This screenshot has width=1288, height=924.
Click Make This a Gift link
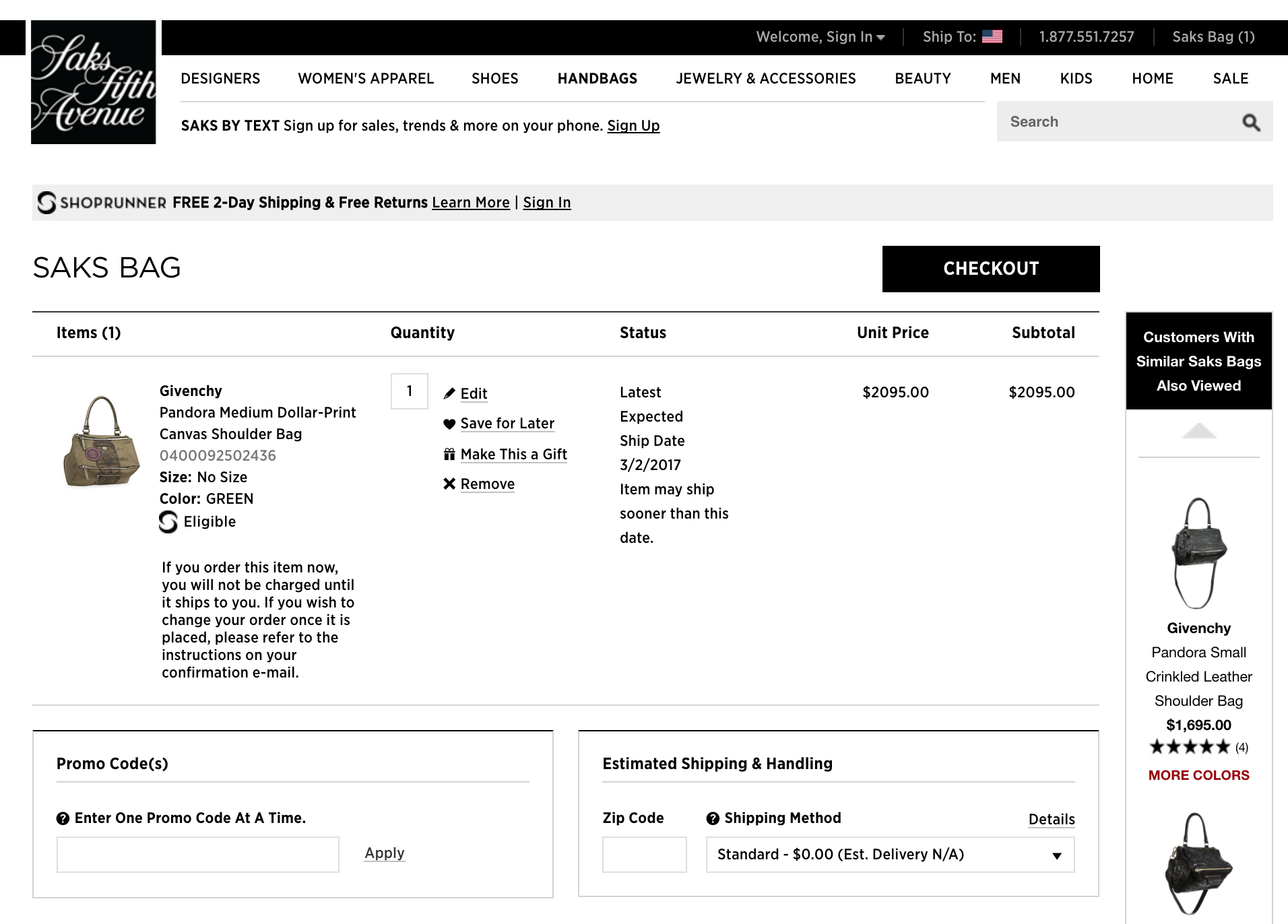[x=514, y=455]
